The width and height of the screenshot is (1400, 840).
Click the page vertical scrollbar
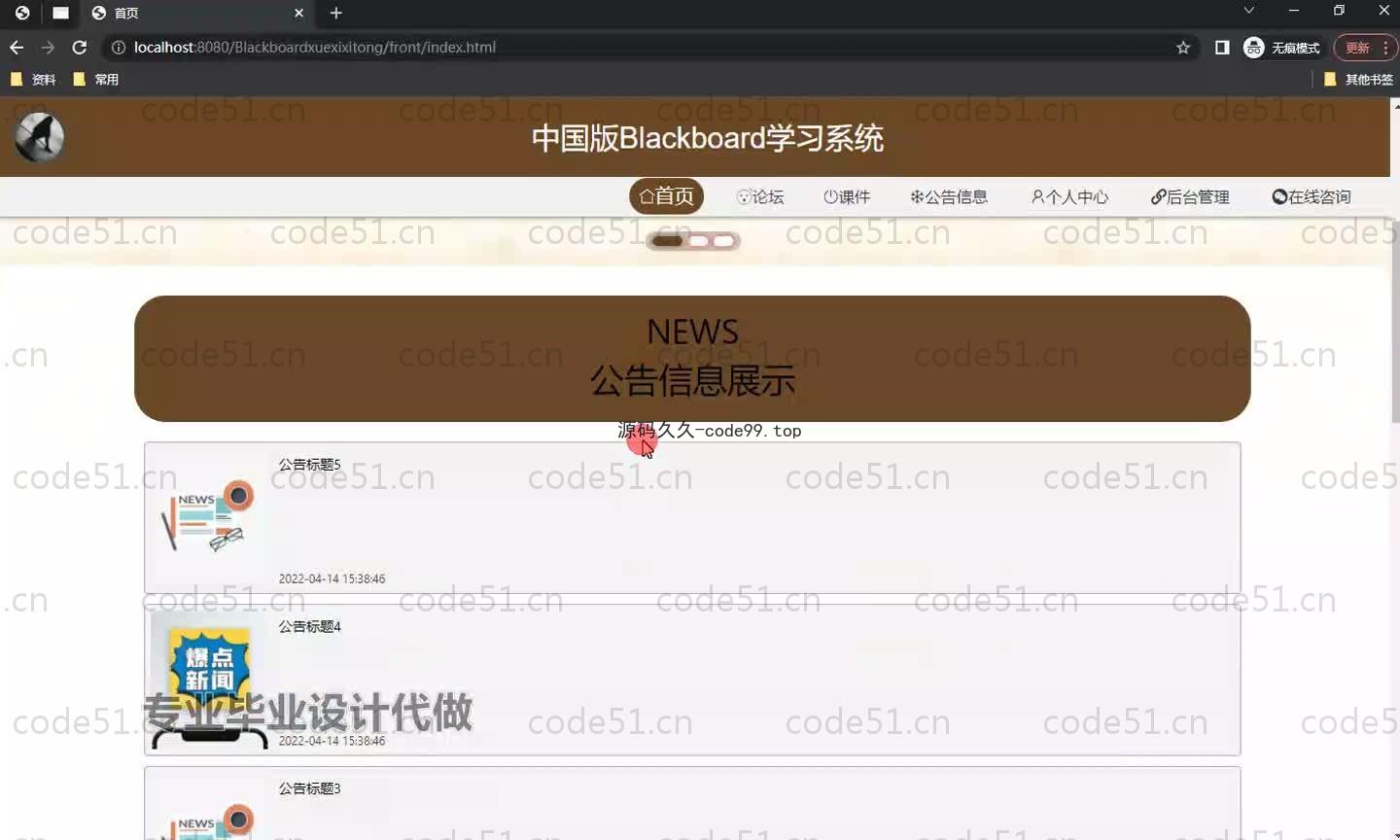click(1395, 321)
